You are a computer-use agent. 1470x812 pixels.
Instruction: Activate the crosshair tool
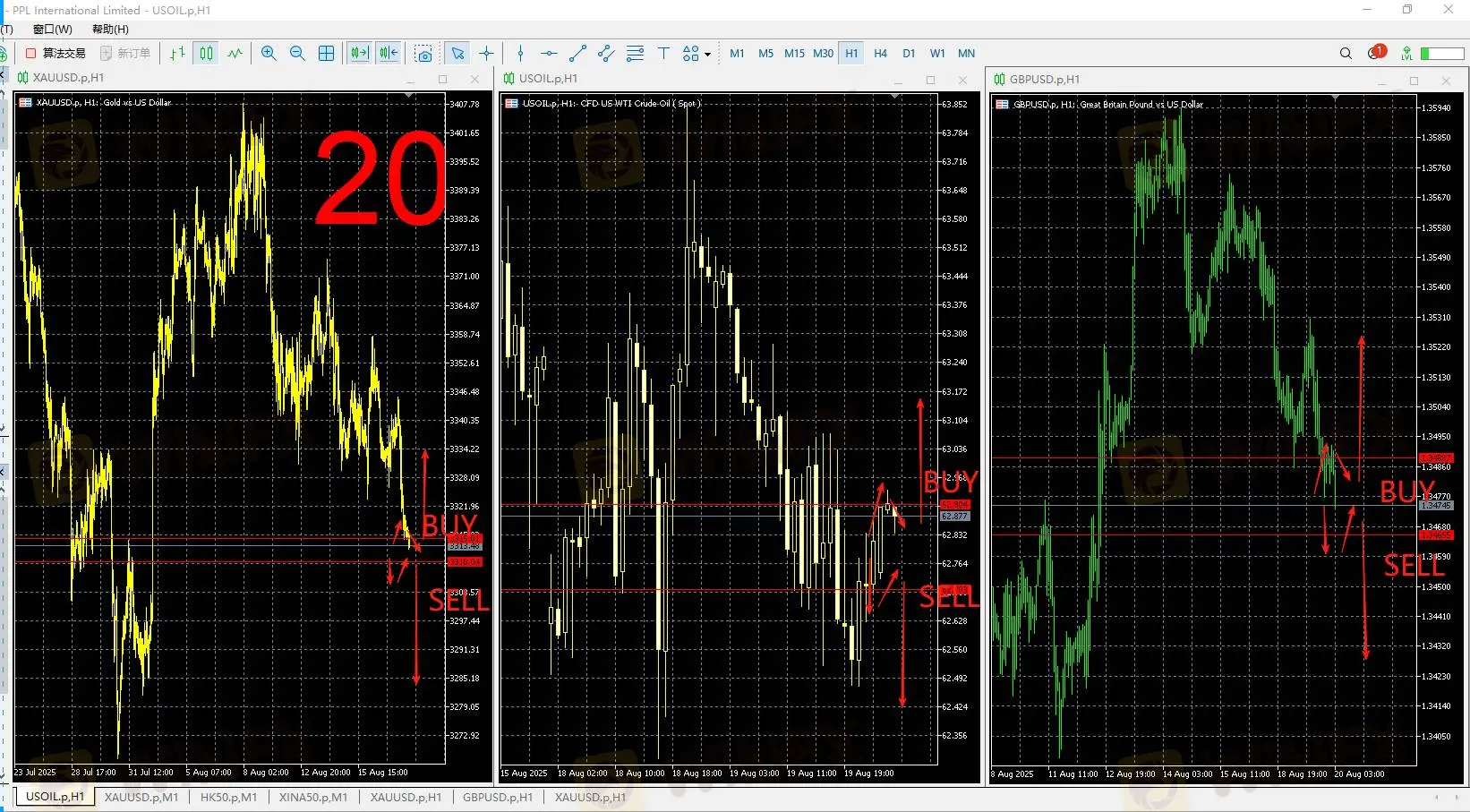486,54
